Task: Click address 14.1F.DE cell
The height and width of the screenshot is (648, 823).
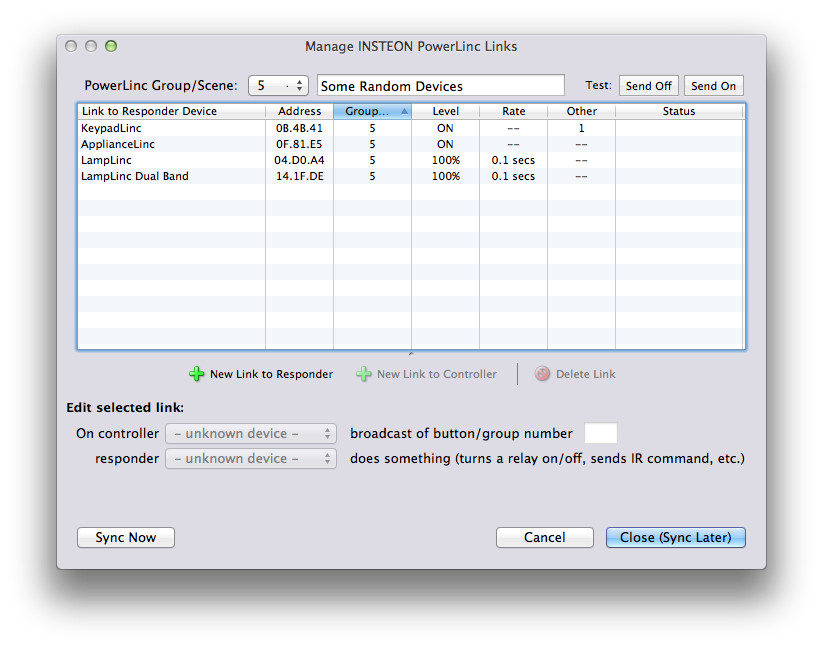Action: [x=300, y=176]
